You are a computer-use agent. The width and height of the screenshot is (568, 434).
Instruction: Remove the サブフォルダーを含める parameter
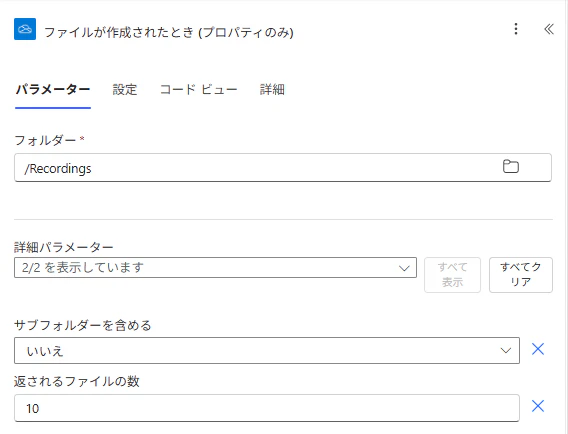pyautogui.click(x=538, y=349)
